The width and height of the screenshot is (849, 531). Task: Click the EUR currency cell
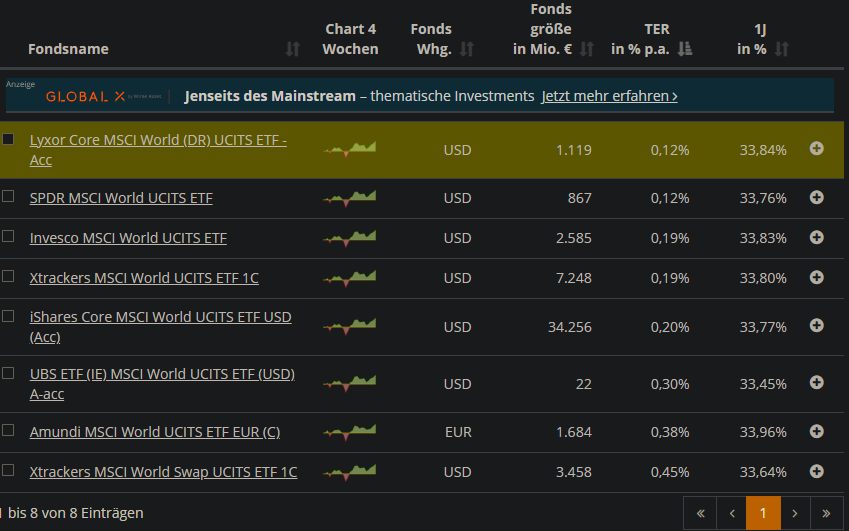click(458, 432)
